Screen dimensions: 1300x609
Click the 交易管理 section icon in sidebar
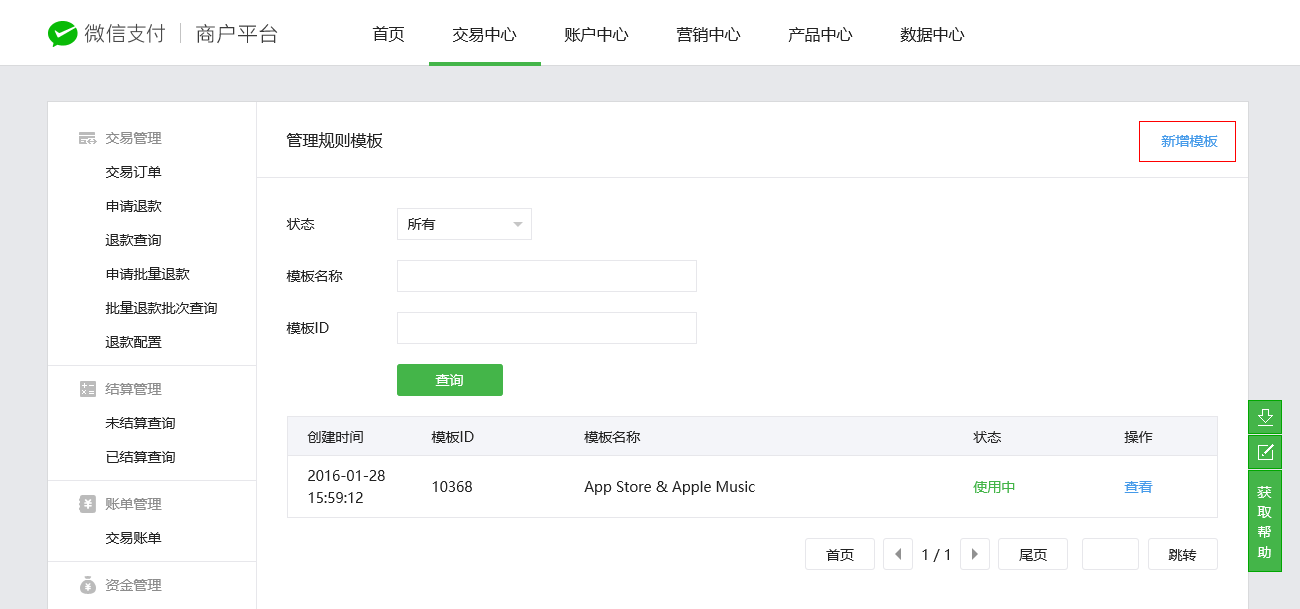[87, 138]
